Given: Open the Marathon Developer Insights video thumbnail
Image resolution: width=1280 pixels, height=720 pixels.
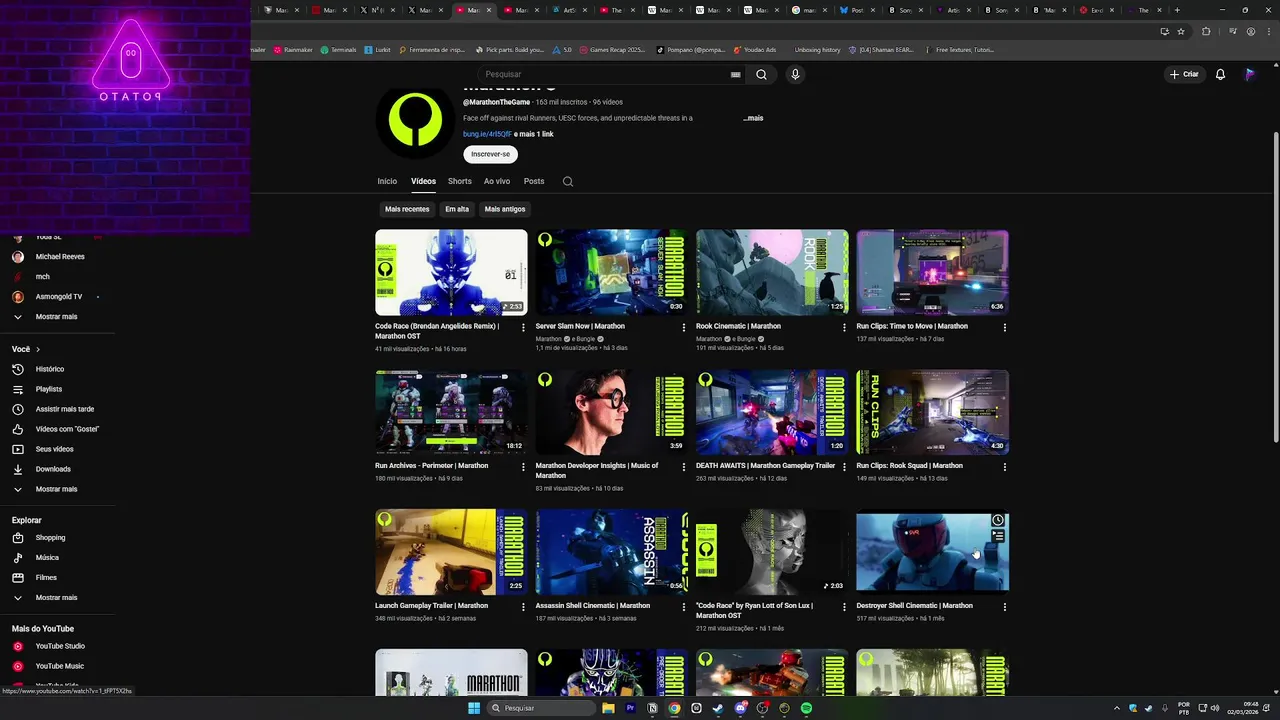Looking at the screenshot, I should point(612,412).
